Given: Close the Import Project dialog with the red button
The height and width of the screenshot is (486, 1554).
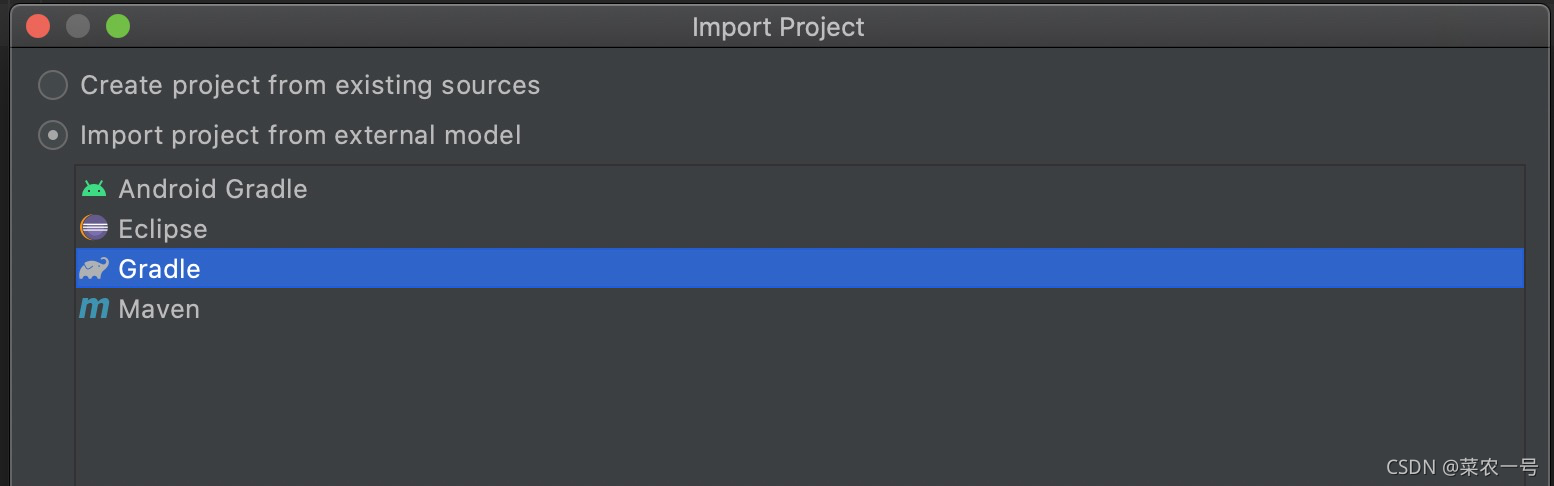Looking at the screenshot, I should coord(38,26).
